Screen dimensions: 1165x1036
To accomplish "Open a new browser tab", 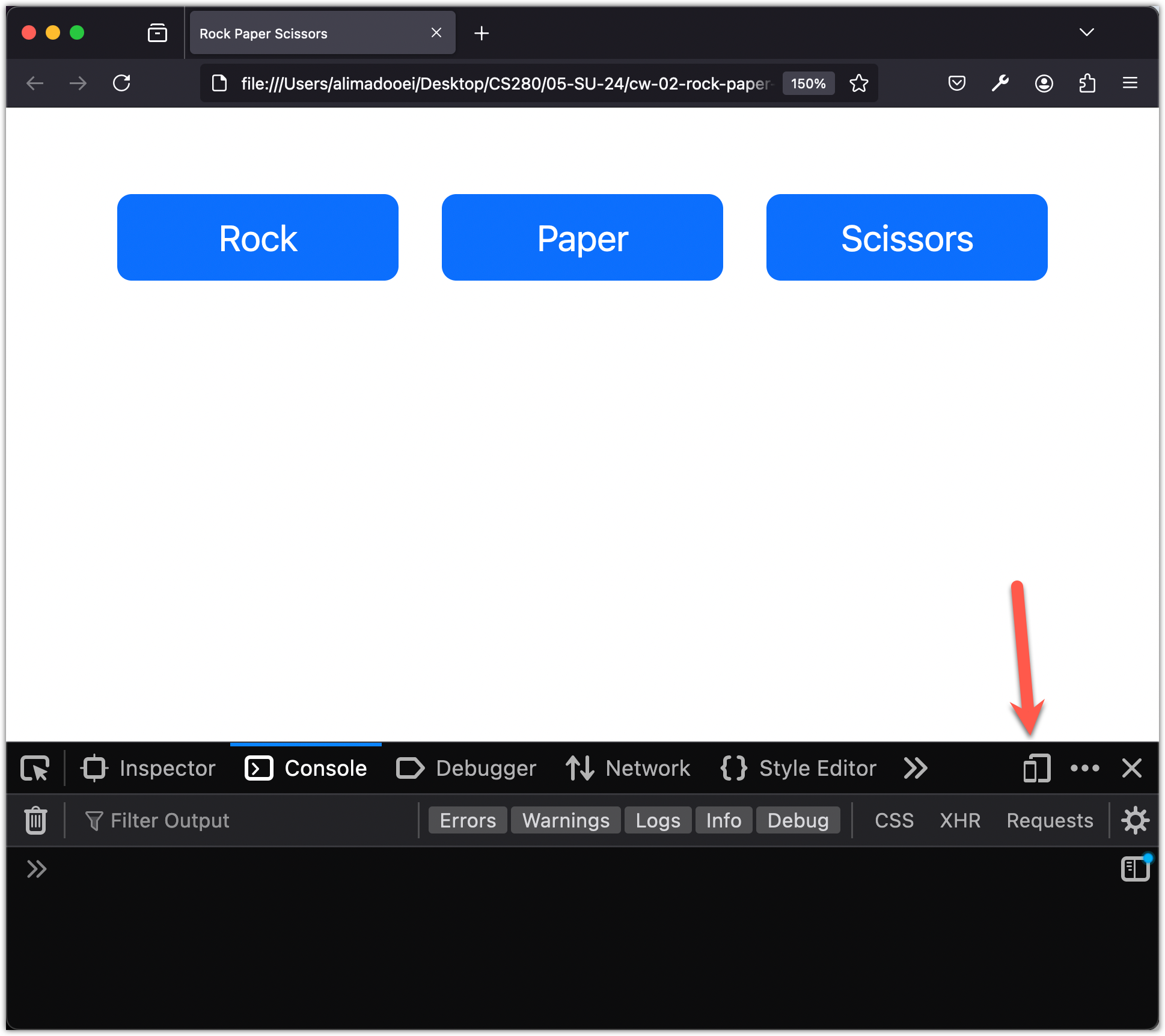I will point(482,33).
